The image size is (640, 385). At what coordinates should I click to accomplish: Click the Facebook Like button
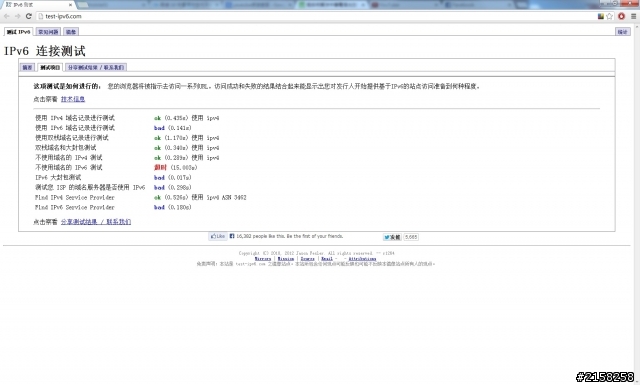pos(218,236)
